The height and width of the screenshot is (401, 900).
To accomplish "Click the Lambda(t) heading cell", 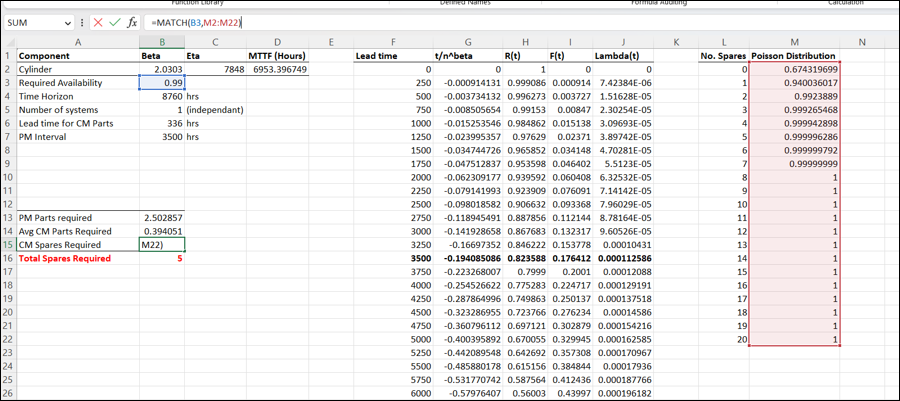I will coord(623,56).
